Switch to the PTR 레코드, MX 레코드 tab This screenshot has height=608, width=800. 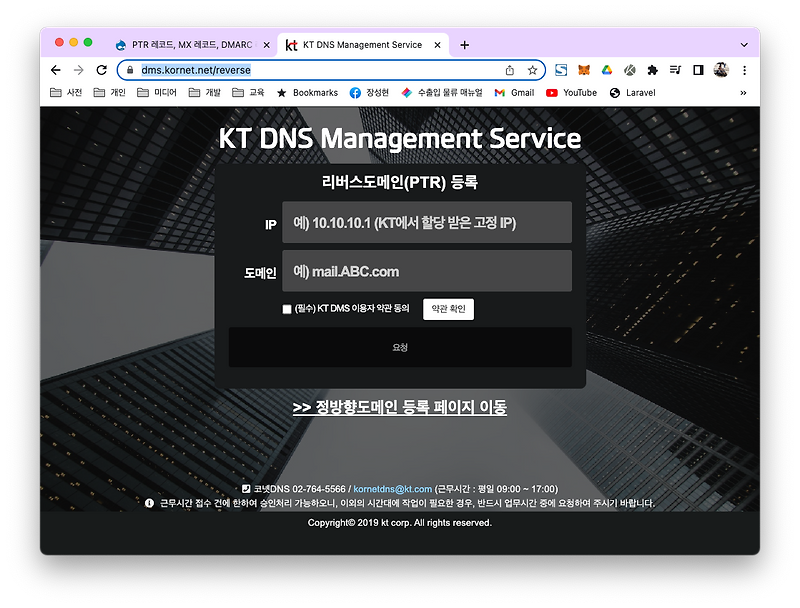tap(192, 45)
